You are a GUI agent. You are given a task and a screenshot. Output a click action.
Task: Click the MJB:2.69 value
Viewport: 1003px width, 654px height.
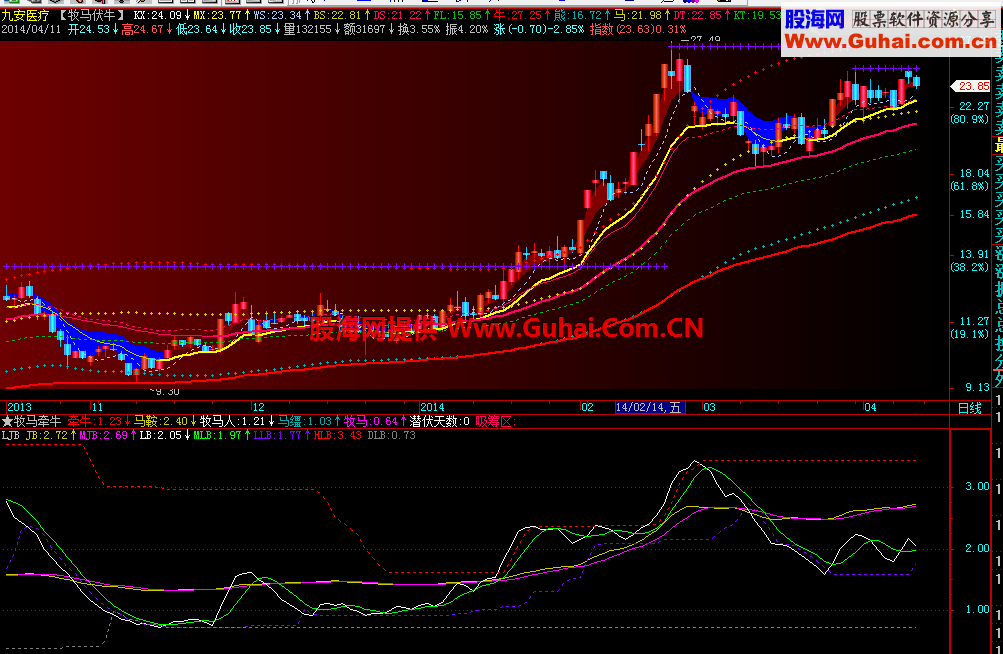point(103,436)
